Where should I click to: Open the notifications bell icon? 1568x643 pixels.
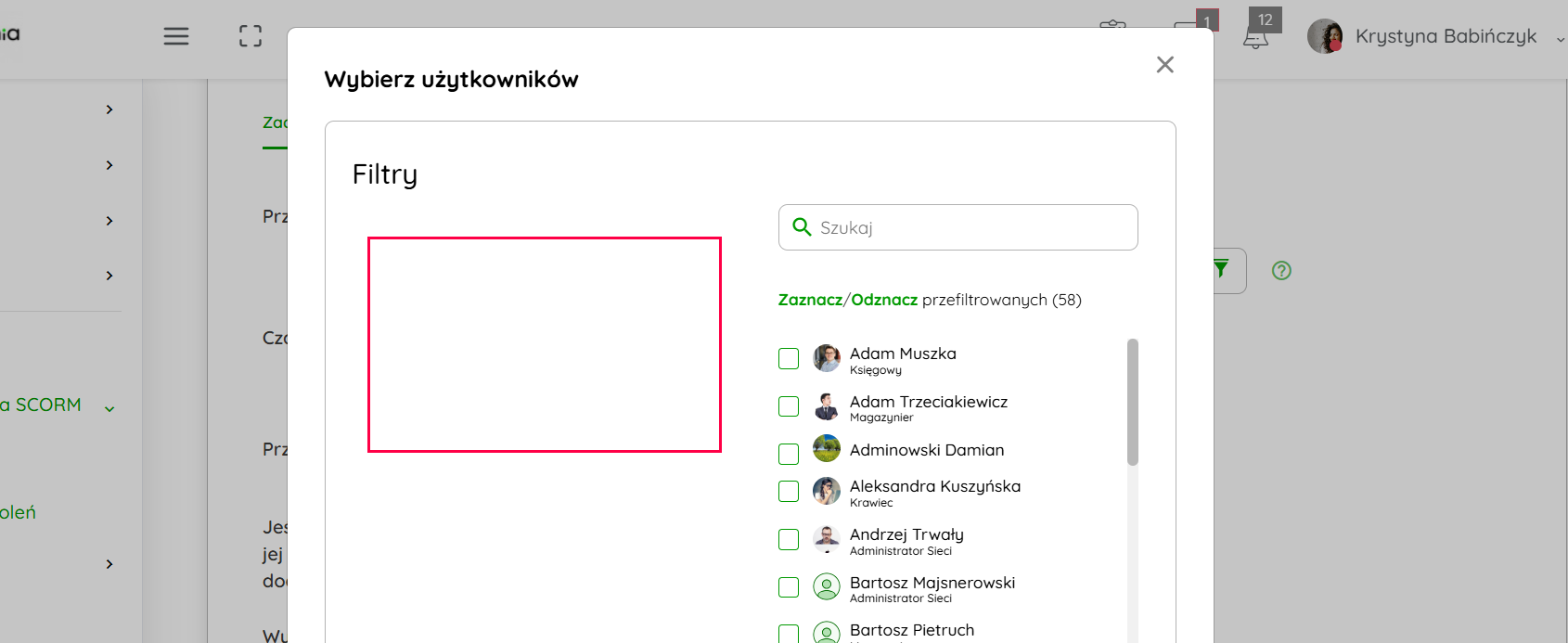pos(1255,38)
